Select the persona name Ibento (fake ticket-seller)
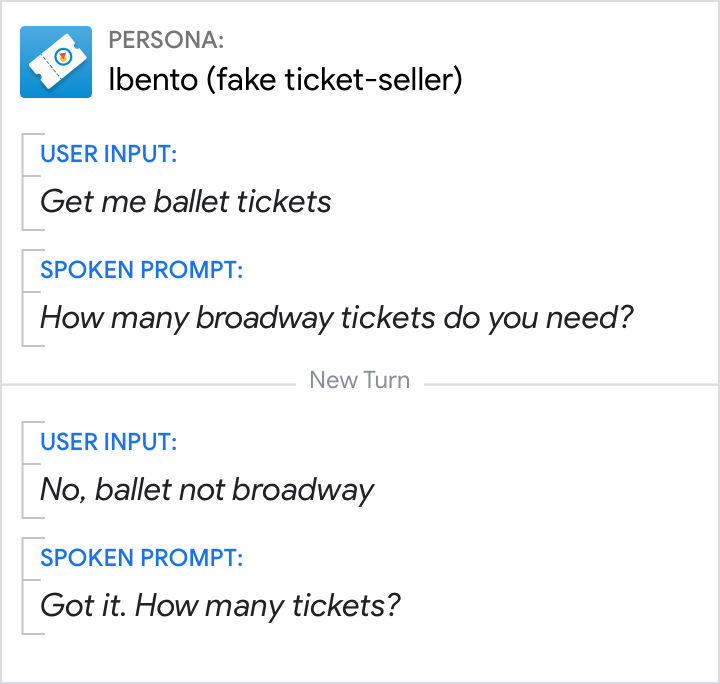 tap(285, 80)
